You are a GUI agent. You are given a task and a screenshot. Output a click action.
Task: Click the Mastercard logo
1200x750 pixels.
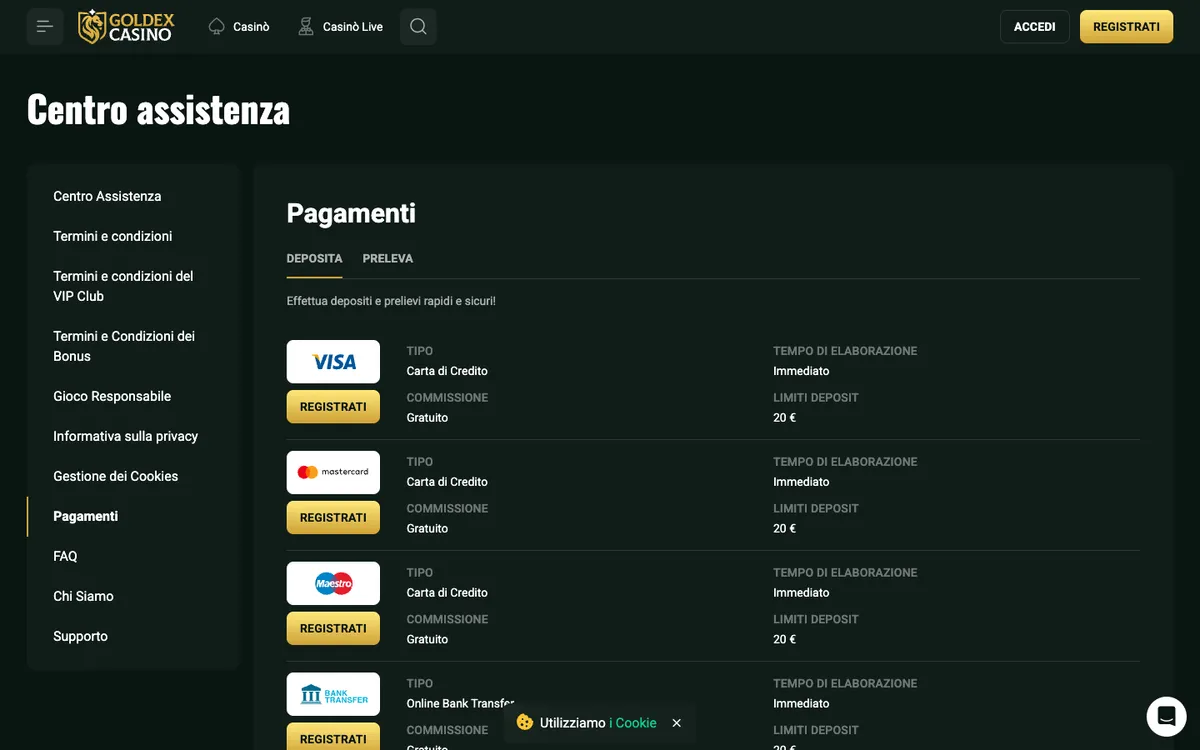coord(333,472)
